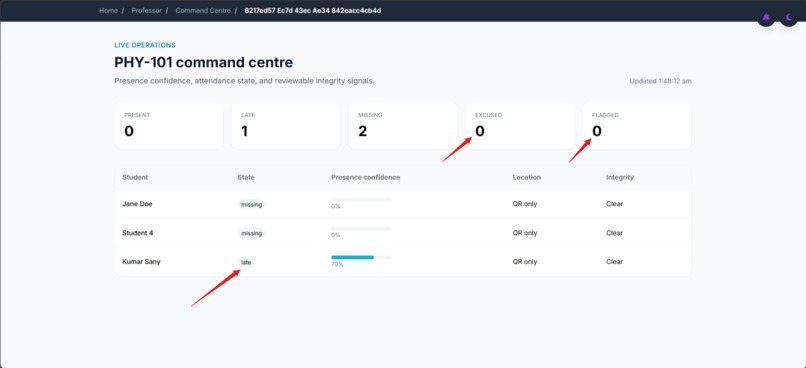Click the session ID breadcrumb B217ed57

[313, 10]
